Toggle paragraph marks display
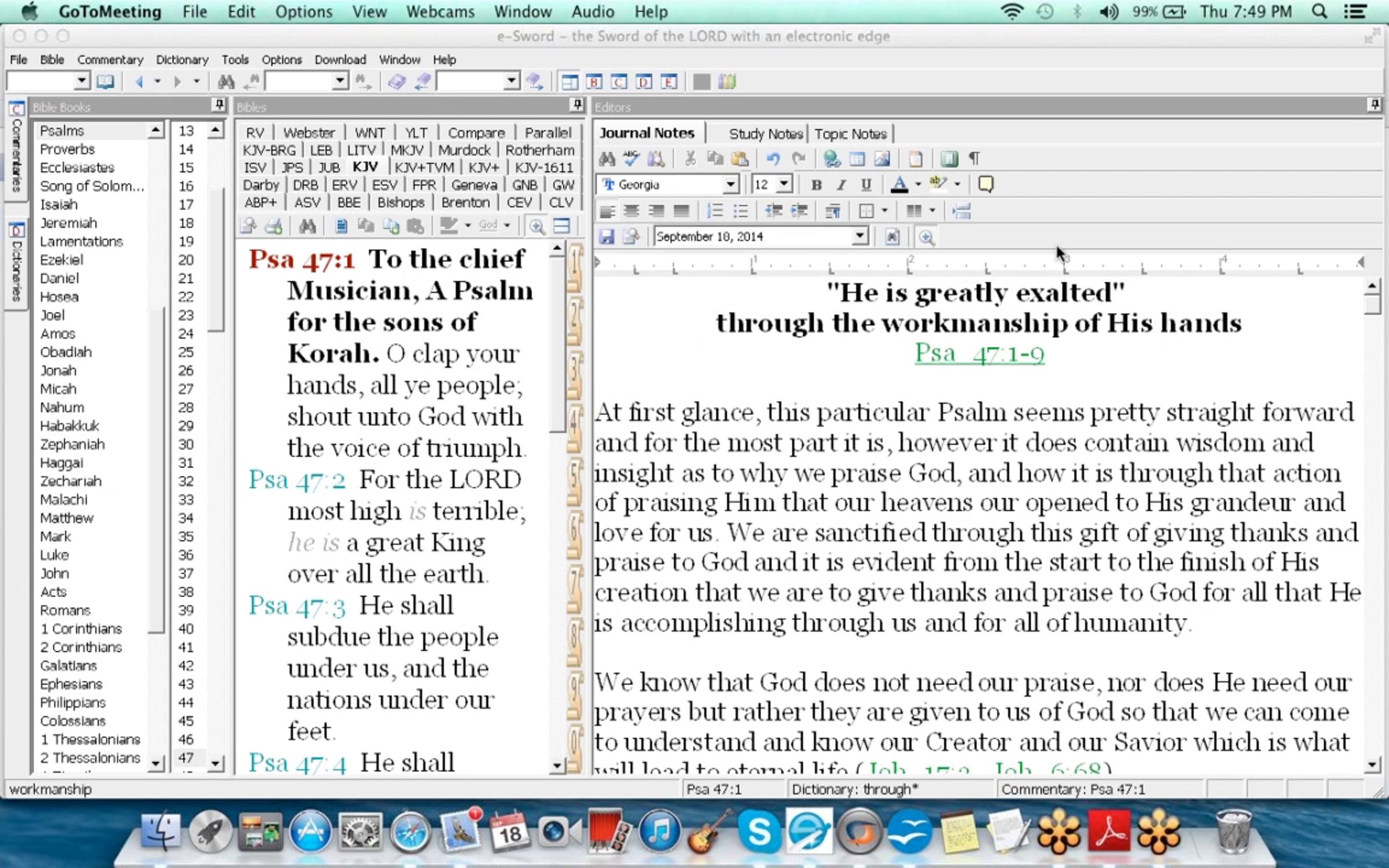Viewport: 1389px width, 868px height. click(975, 159)
